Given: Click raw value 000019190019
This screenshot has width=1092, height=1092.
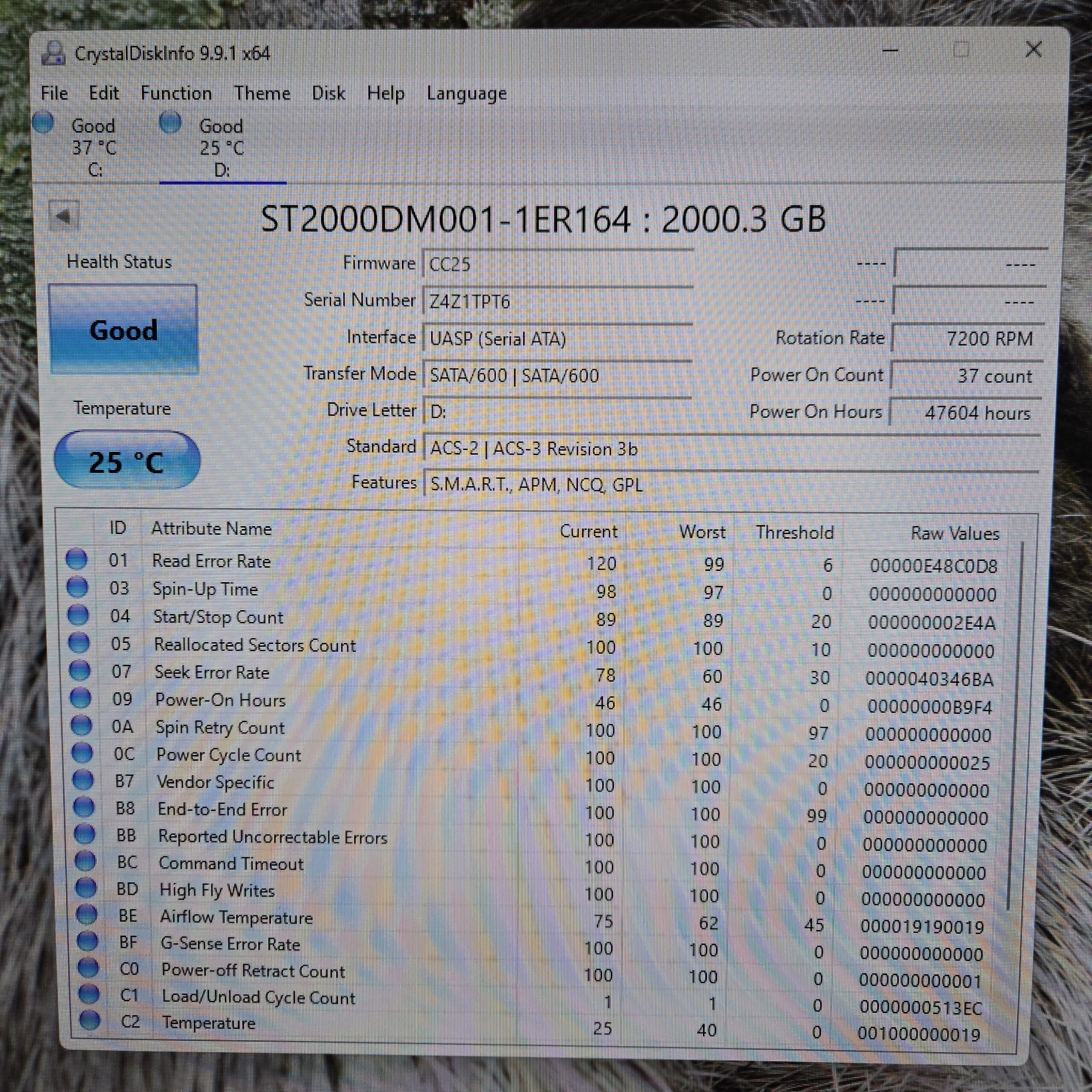Looking at the screenshot, I should click(922, 926).
